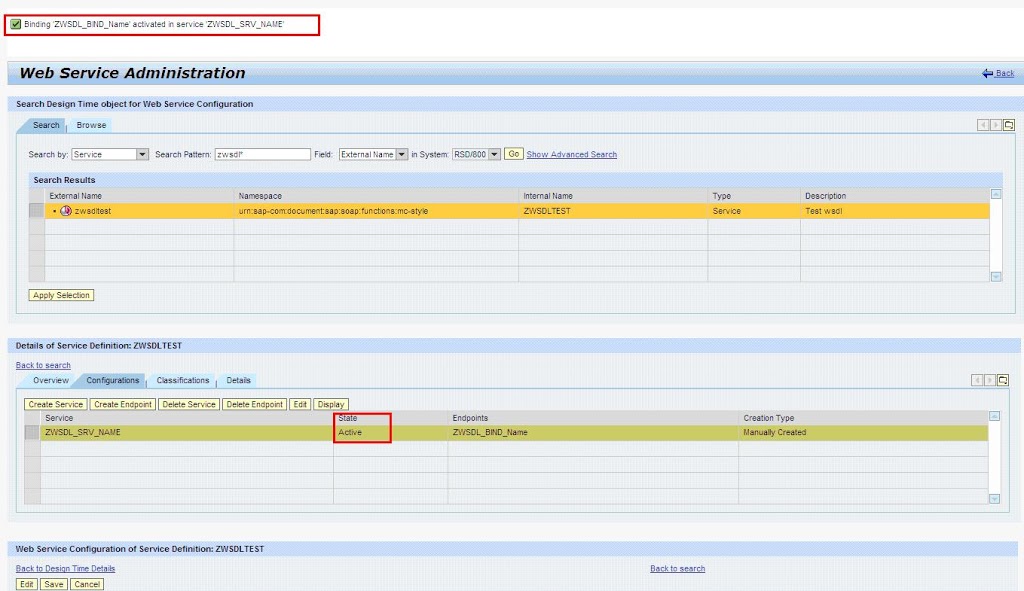This screenshot has width=1024, height=591.
Task: Click the left navigation arrow icon in search panel
Action: (x=985, y=125)
